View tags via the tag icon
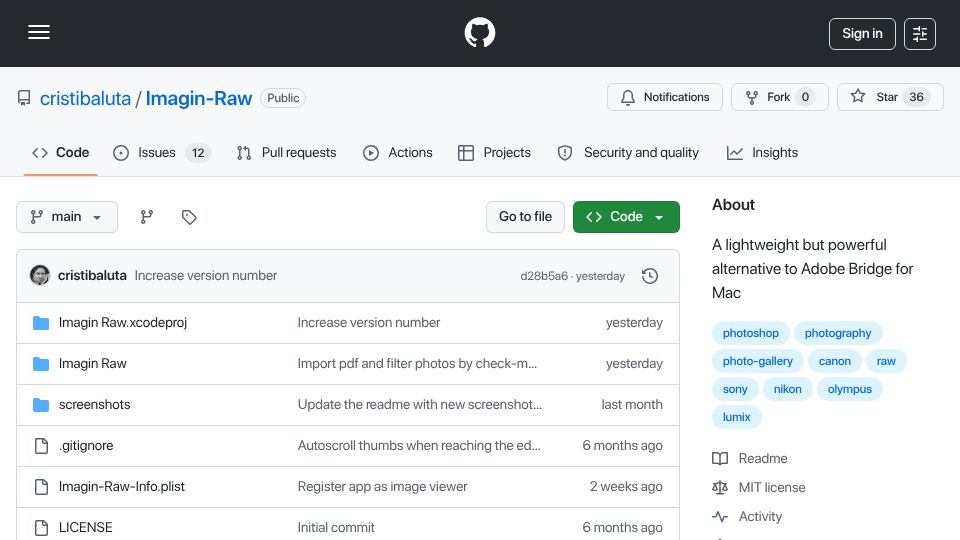 click(x=189, y=217)
